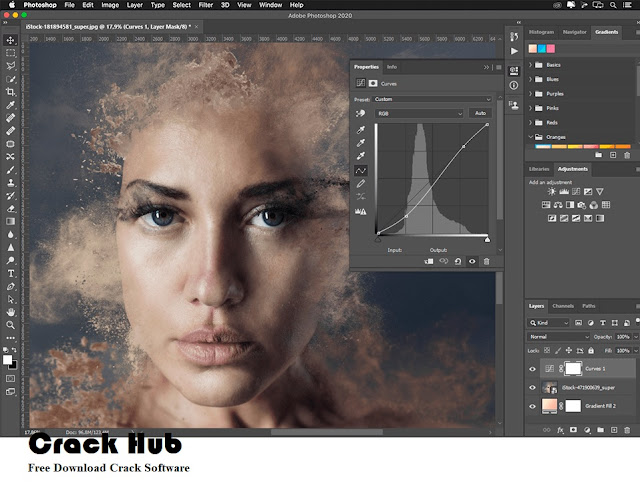Open macOS Spotlight search
The width and height of the screenshot is (640, 485).
(613, 5)
